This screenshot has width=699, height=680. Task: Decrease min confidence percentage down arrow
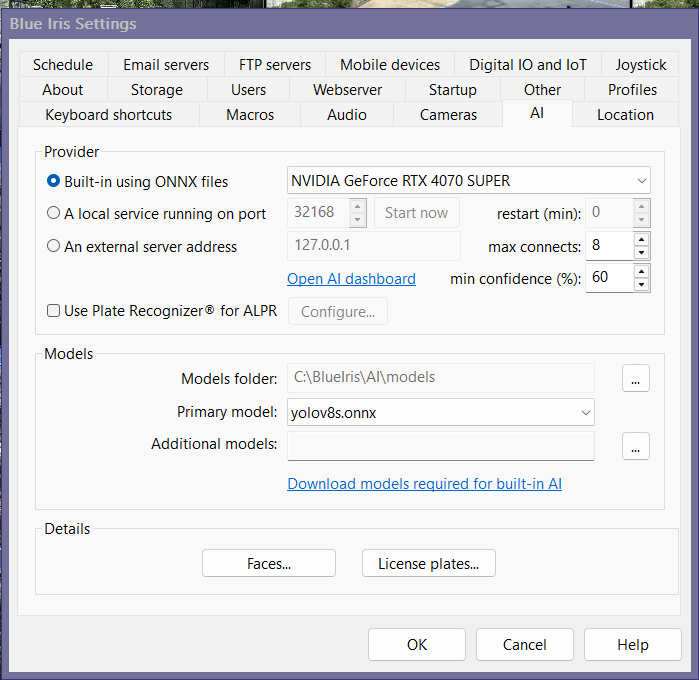[x=641, y=285]
